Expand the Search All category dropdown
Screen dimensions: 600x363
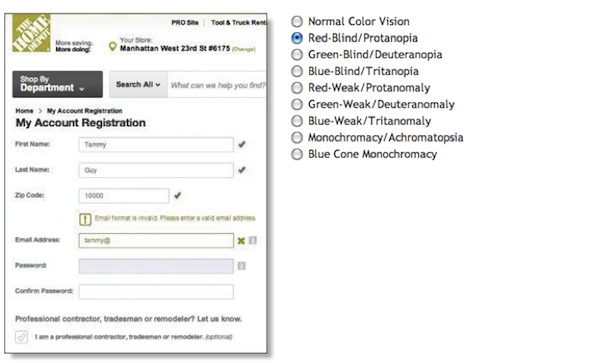pos(138,84)
